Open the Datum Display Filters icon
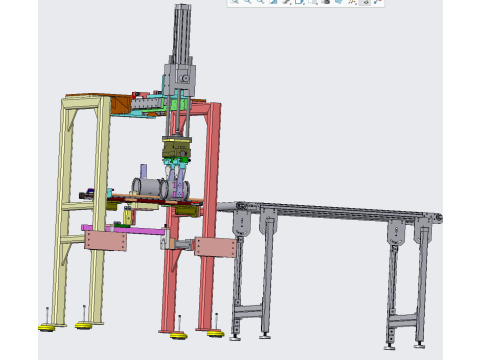 pyautogui.click(x=352, y=2)
